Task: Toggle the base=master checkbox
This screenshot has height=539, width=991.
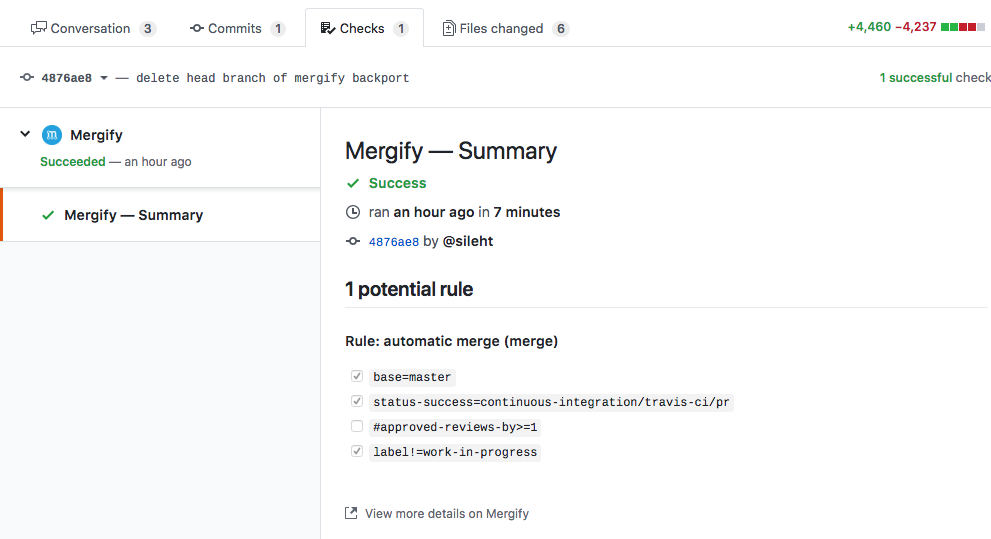Action: coord(357,376)
